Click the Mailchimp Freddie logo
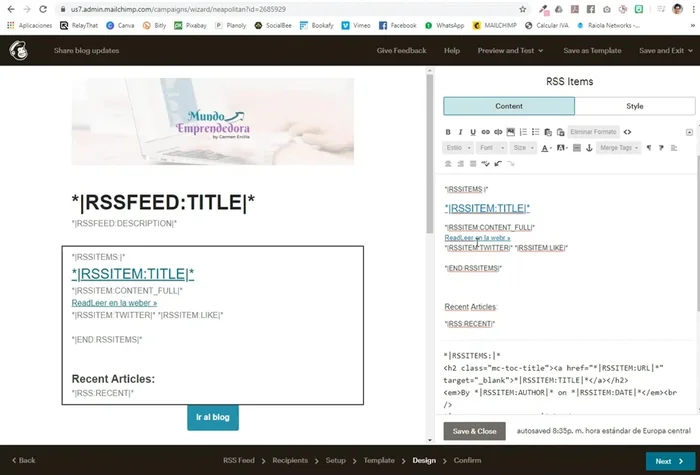Screen dimensions: 700x475 click(18, 50)
